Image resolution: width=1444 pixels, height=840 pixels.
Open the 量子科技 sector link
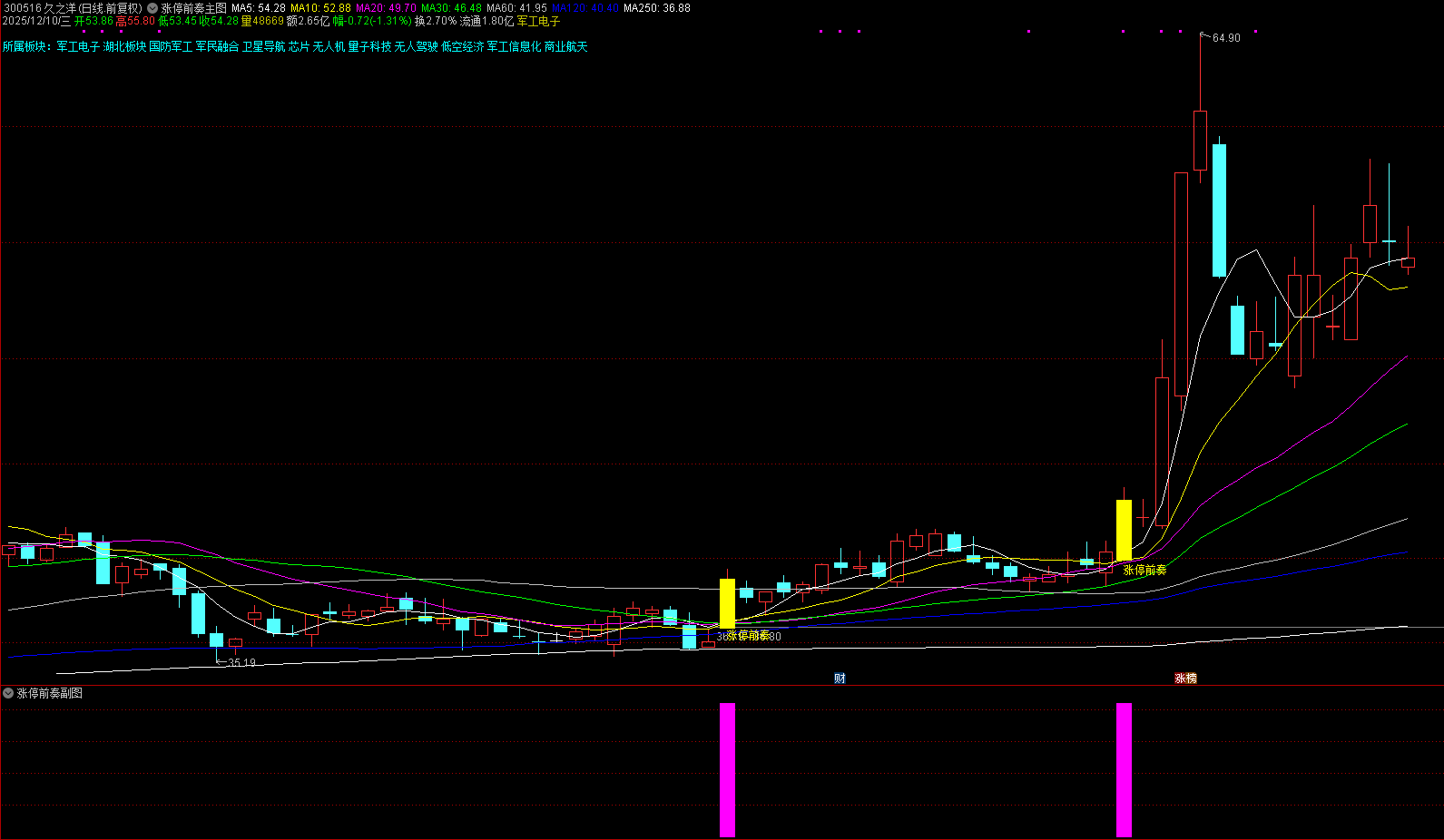369,47
